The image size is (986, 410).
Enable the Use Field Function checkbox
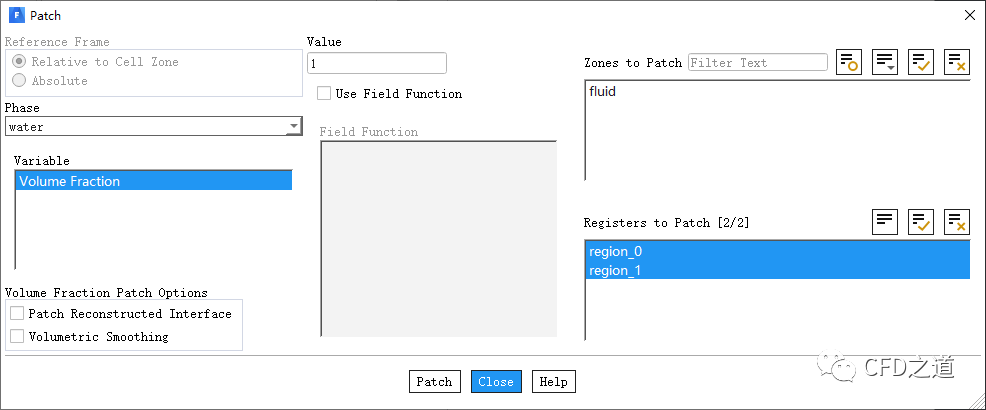324,93
